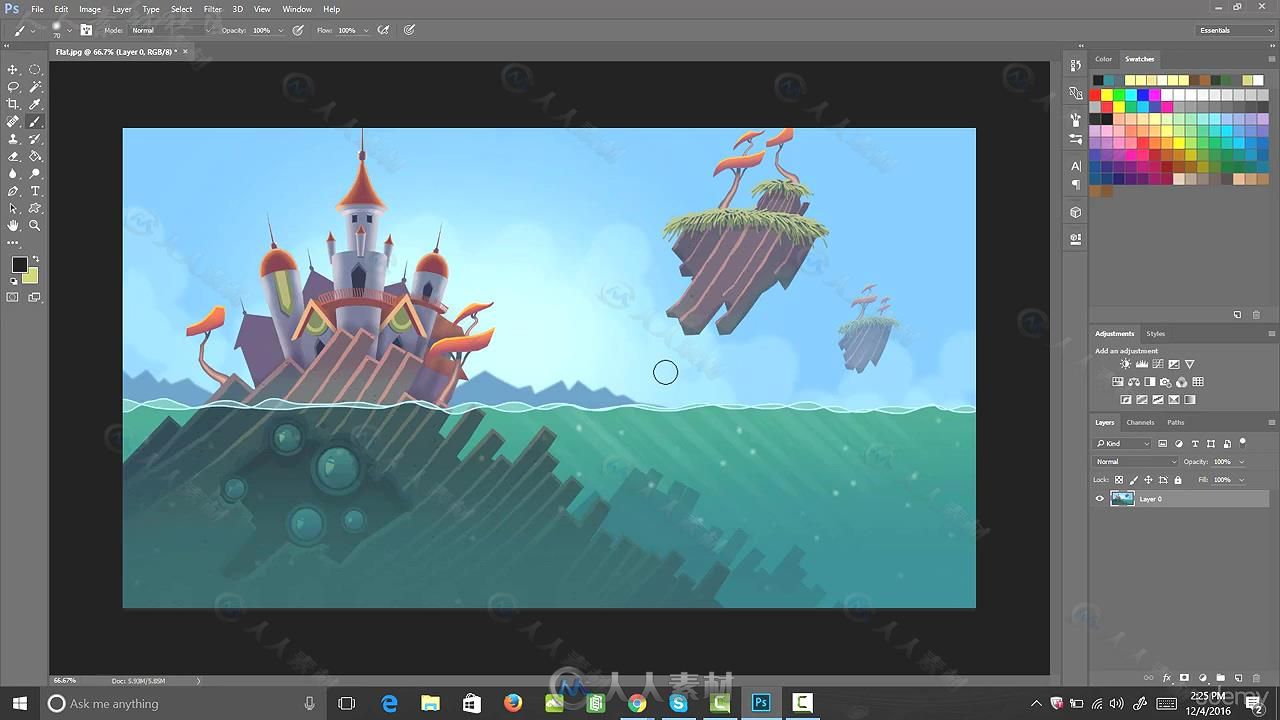Open the layer blend mode Normal dropdown
The height and width of the screenshot is (720, 1280).
click(1136, 461)
